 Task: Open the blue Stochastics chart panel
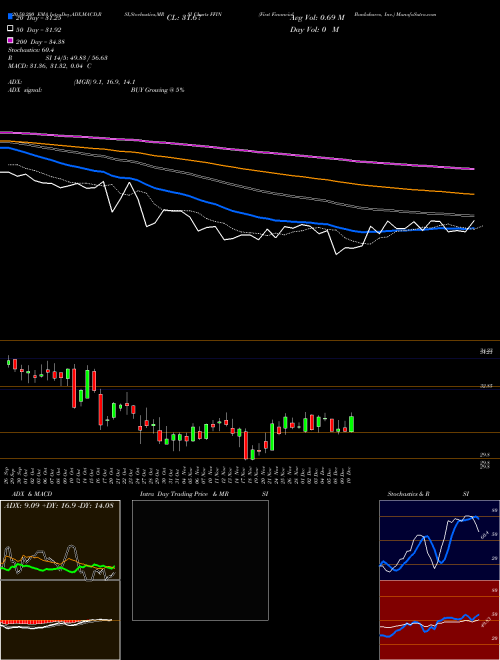[x=439, y=540]
